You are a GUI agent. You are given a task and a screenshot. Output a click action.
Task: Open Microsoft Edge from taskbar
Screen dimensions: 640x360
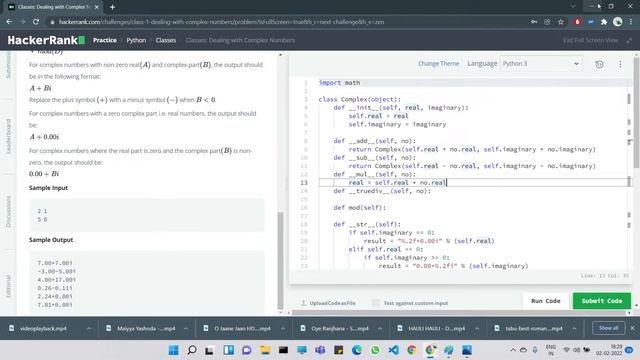(x=357, y=350)
